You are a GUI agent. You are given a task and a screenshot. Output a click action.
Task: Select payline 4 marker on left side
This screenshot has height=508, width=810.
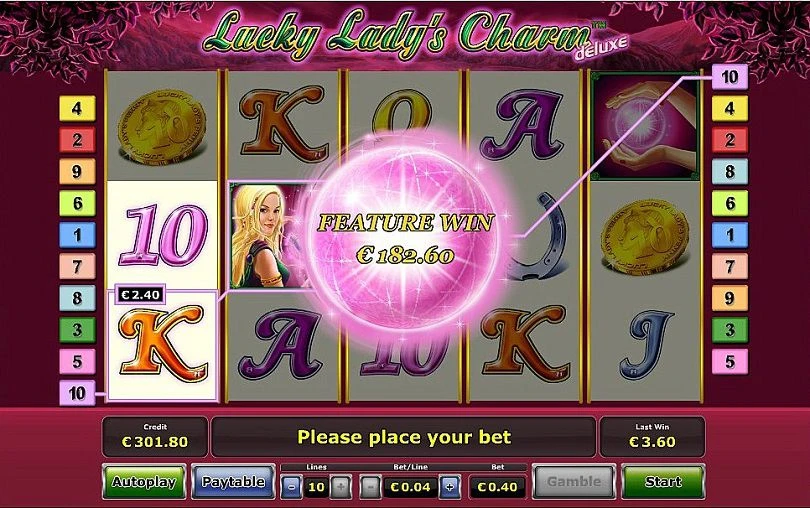coord(77,109)
